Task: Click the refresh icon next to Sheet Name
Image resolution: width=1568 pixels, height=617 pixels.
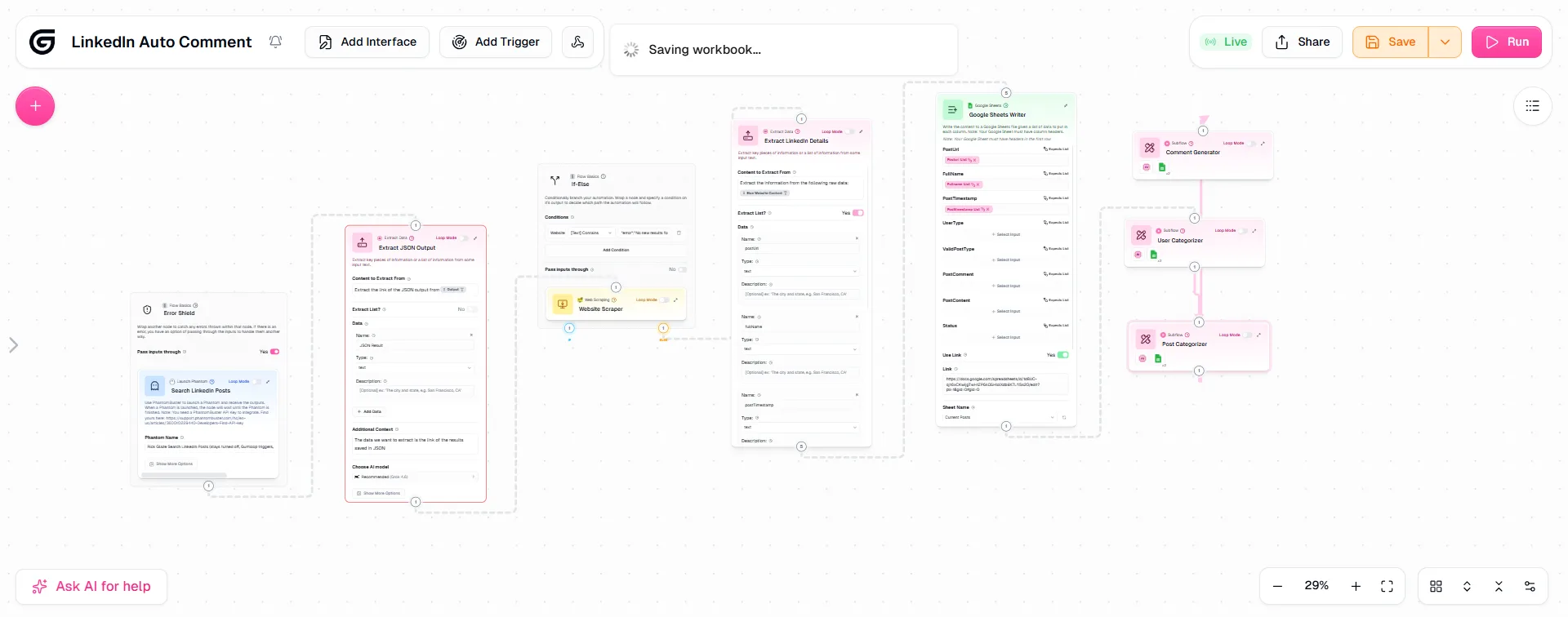Action: (1064, 417)
